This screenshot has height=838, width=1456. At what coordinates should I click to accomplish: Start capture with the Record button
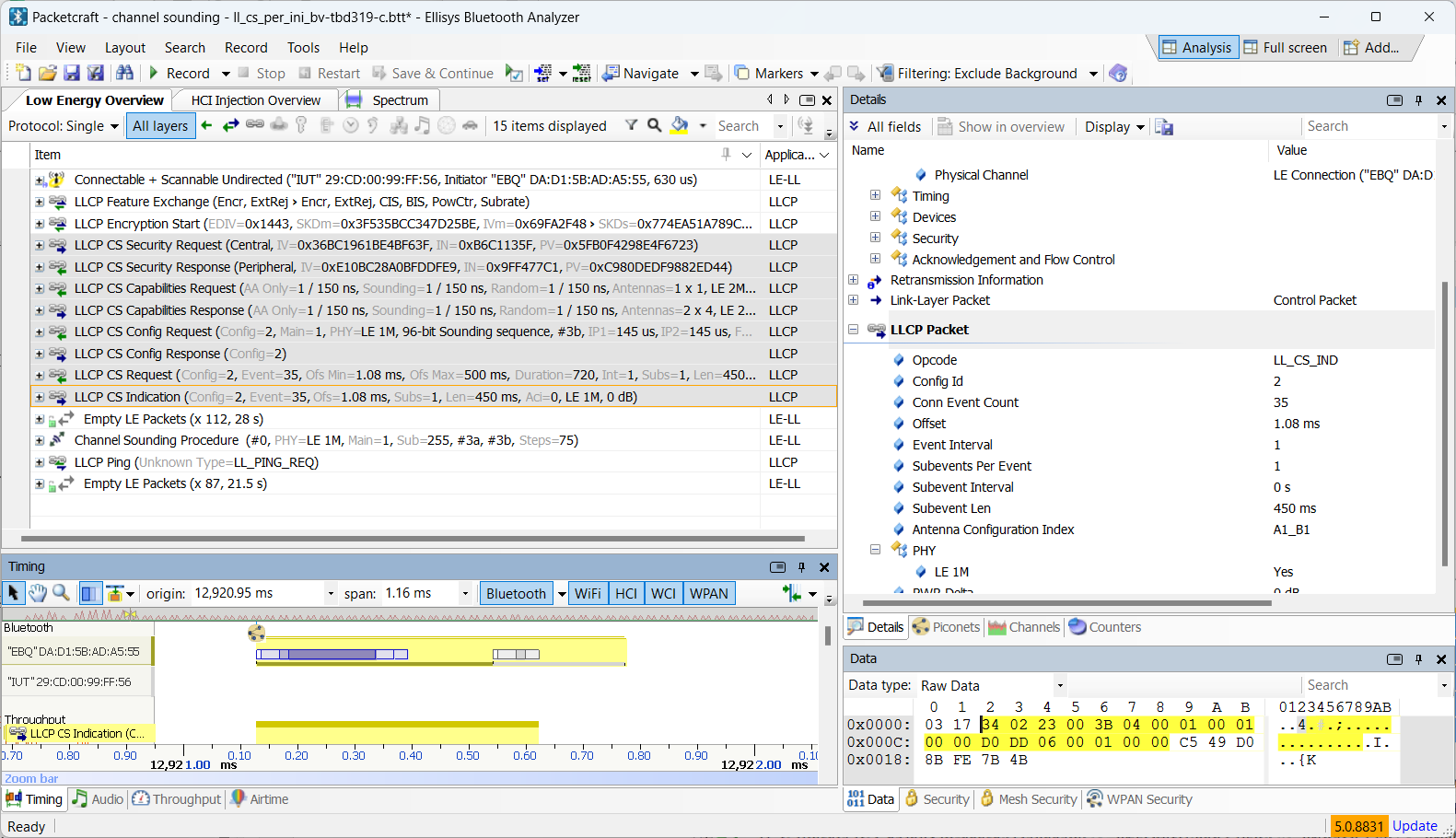(x=179, y=74)
